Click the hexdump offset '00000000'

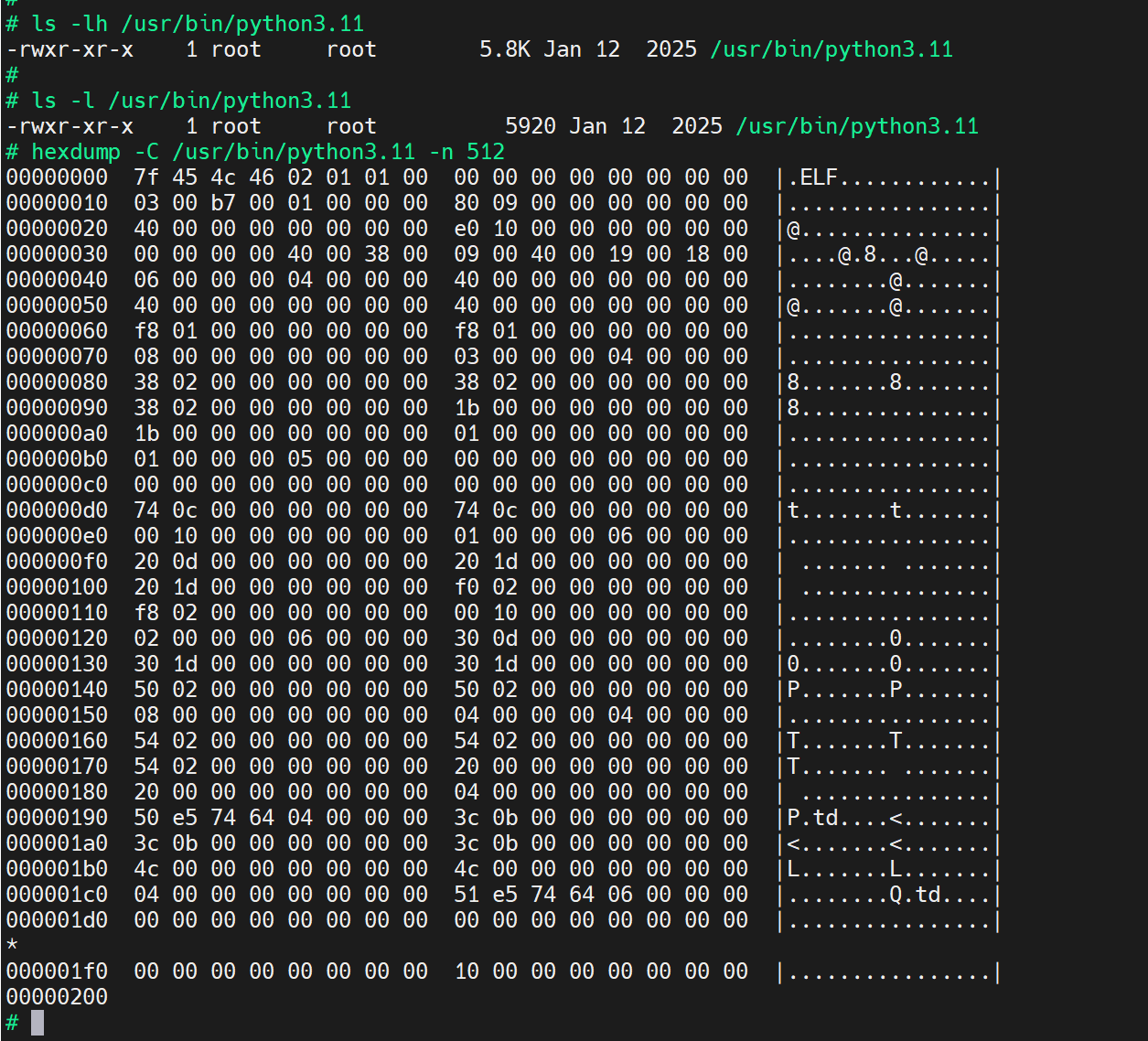click(57, 177)
